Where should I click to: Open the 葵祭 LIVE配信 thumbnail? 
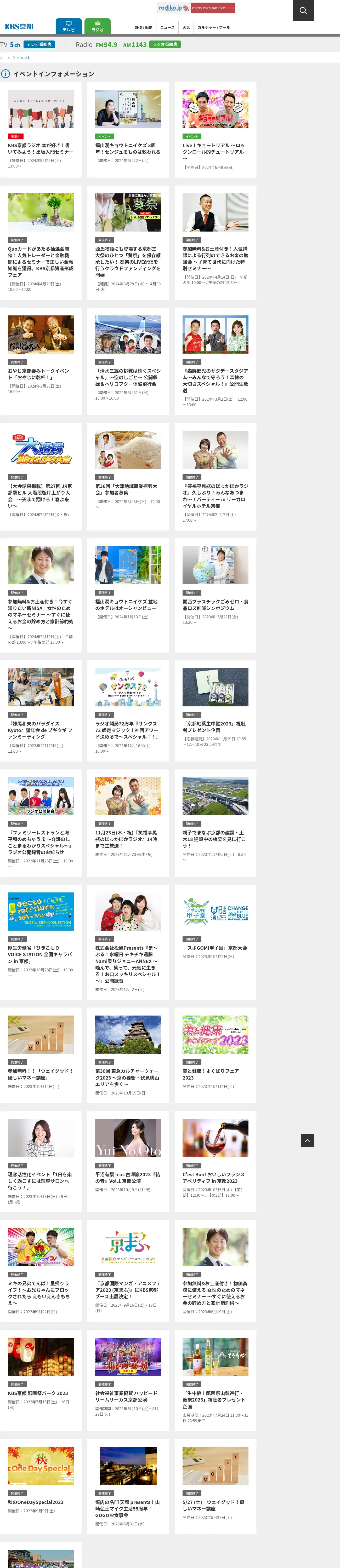tap(128, 212)
